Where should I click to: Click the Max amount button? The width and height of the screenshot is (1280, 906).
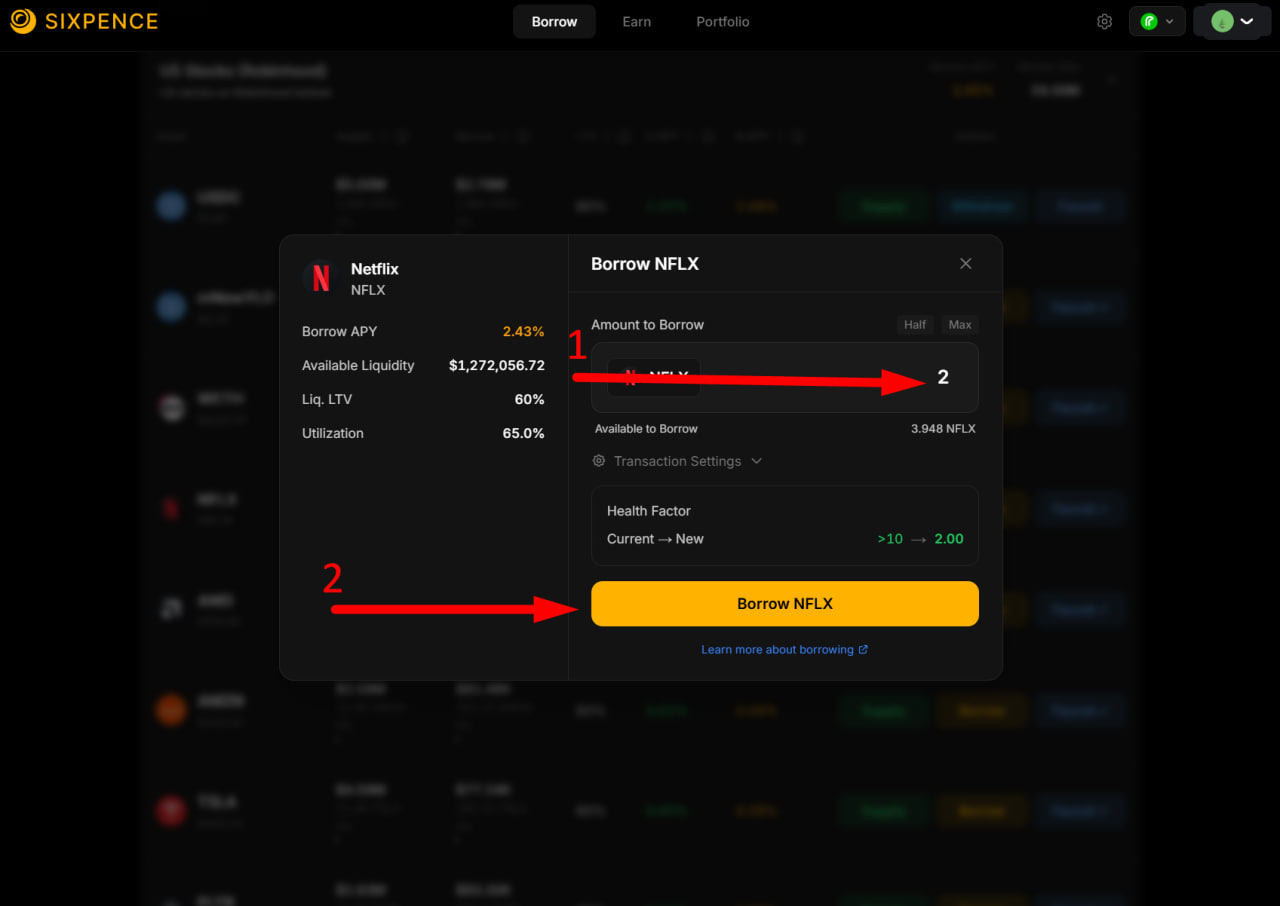click(960, 324)
